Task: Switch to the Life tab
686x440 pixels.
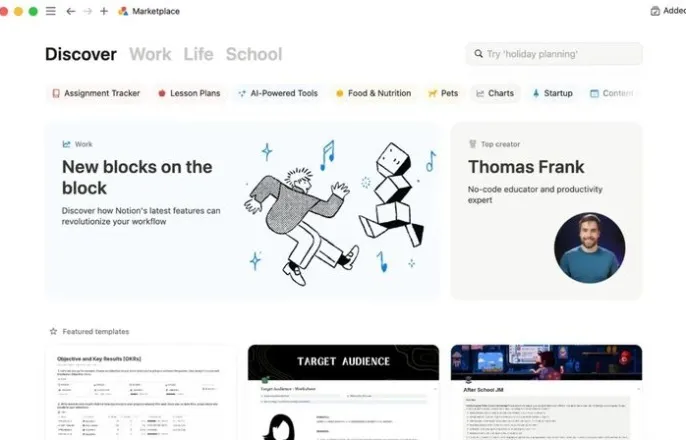Action: (198, 54)
